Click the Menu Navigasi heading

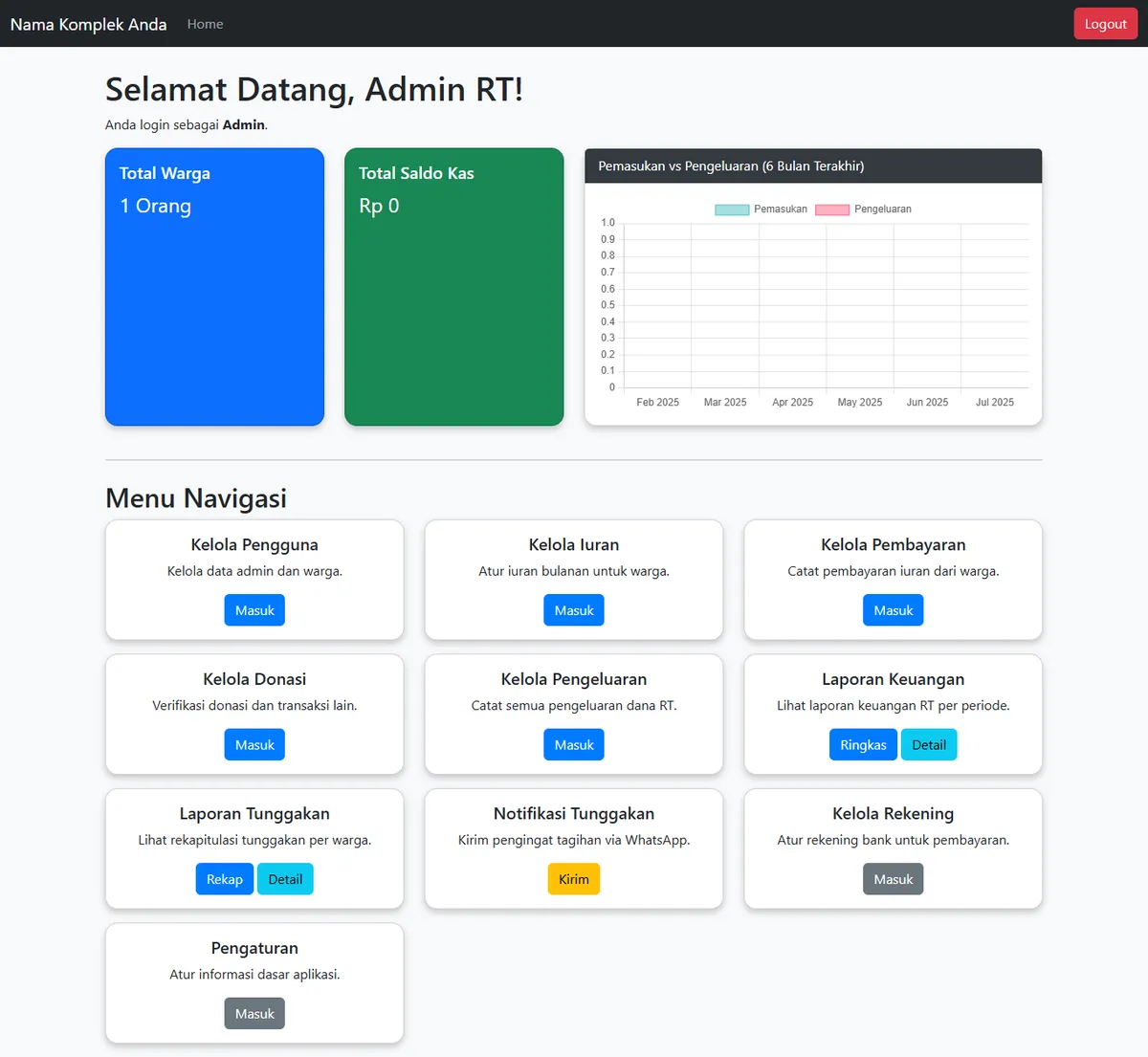tap(196, 498)
